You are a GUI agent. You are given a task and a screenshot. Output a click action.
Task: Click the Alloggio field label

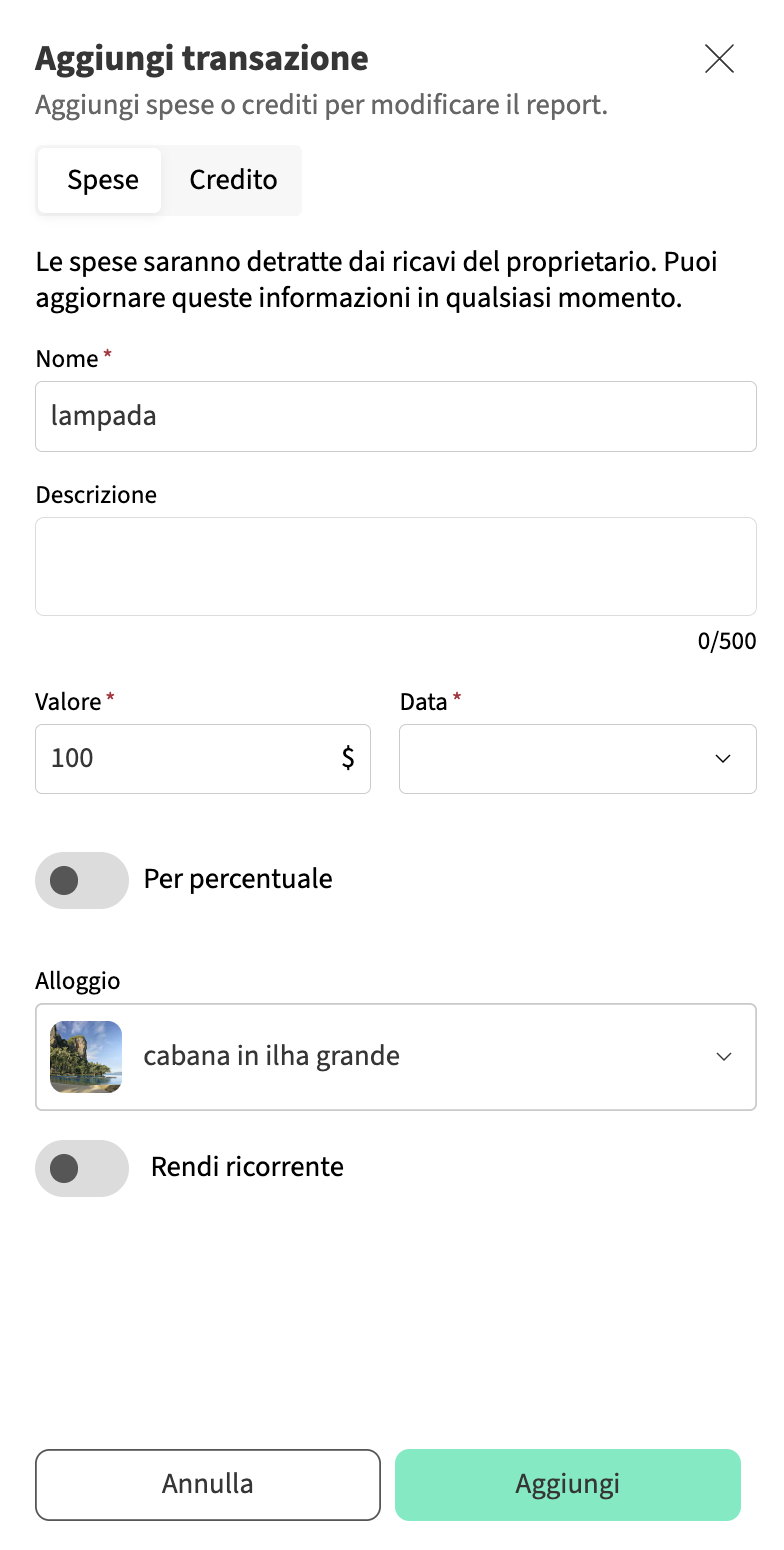78,981
